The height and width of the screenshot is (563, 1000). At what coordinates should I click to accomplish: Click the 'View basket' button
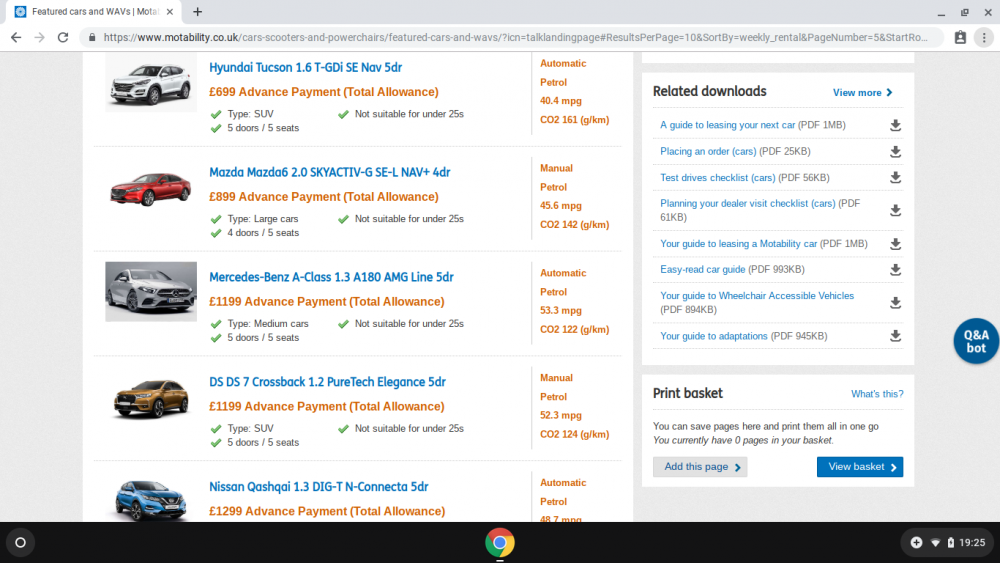860,467
